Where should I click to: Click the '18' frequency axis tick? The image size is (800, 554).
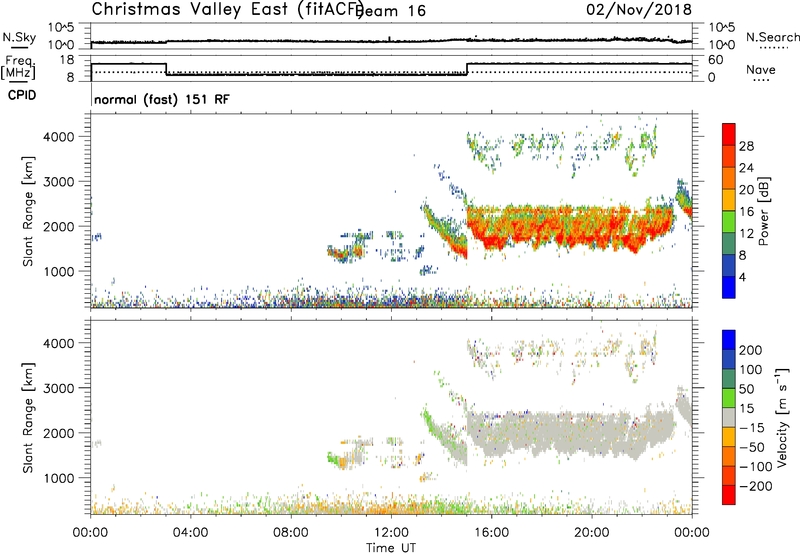point(66,60)
